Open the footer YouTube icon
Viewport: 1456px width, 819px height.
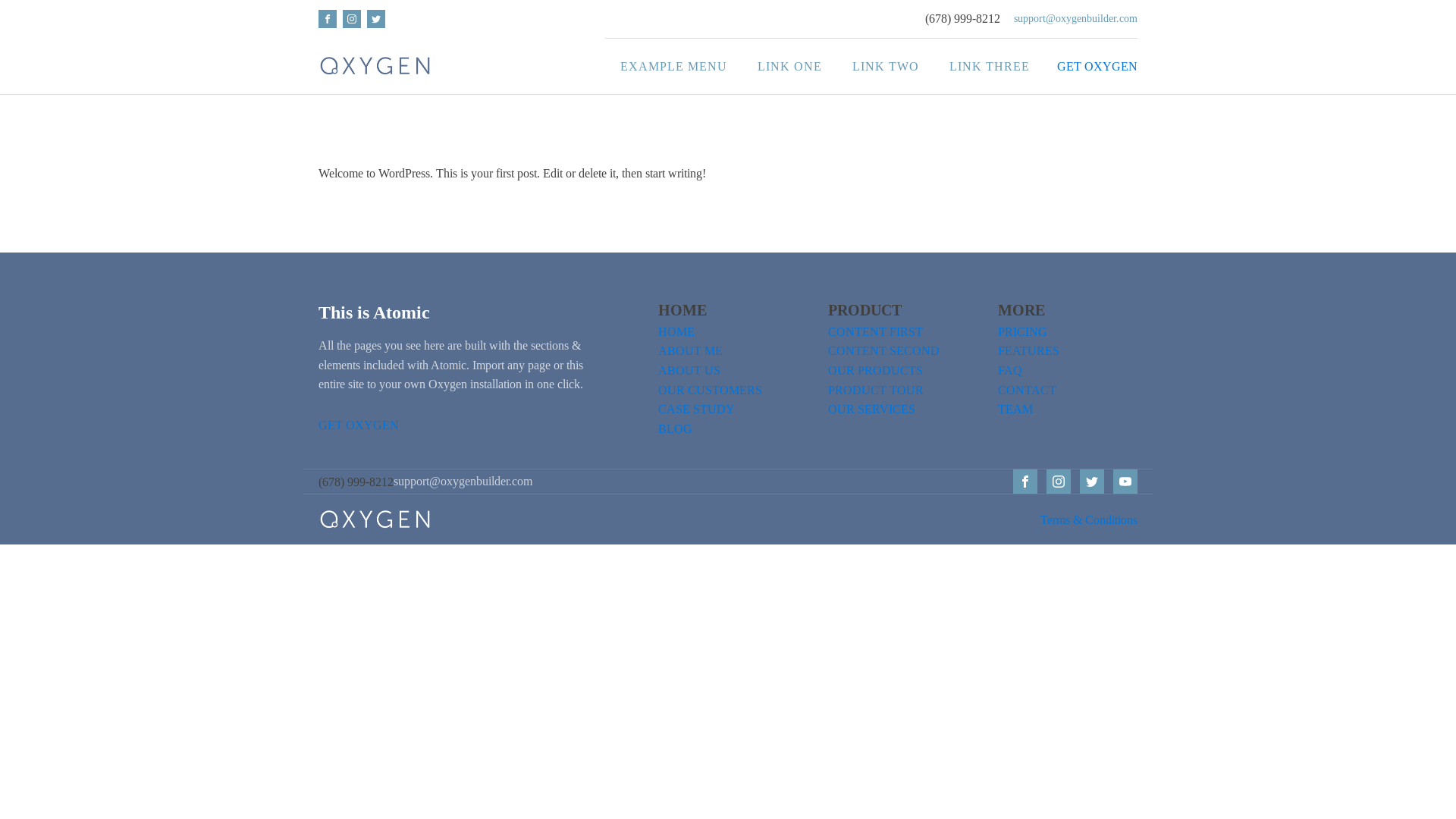pyautogui.click(x=1125, y=482)
